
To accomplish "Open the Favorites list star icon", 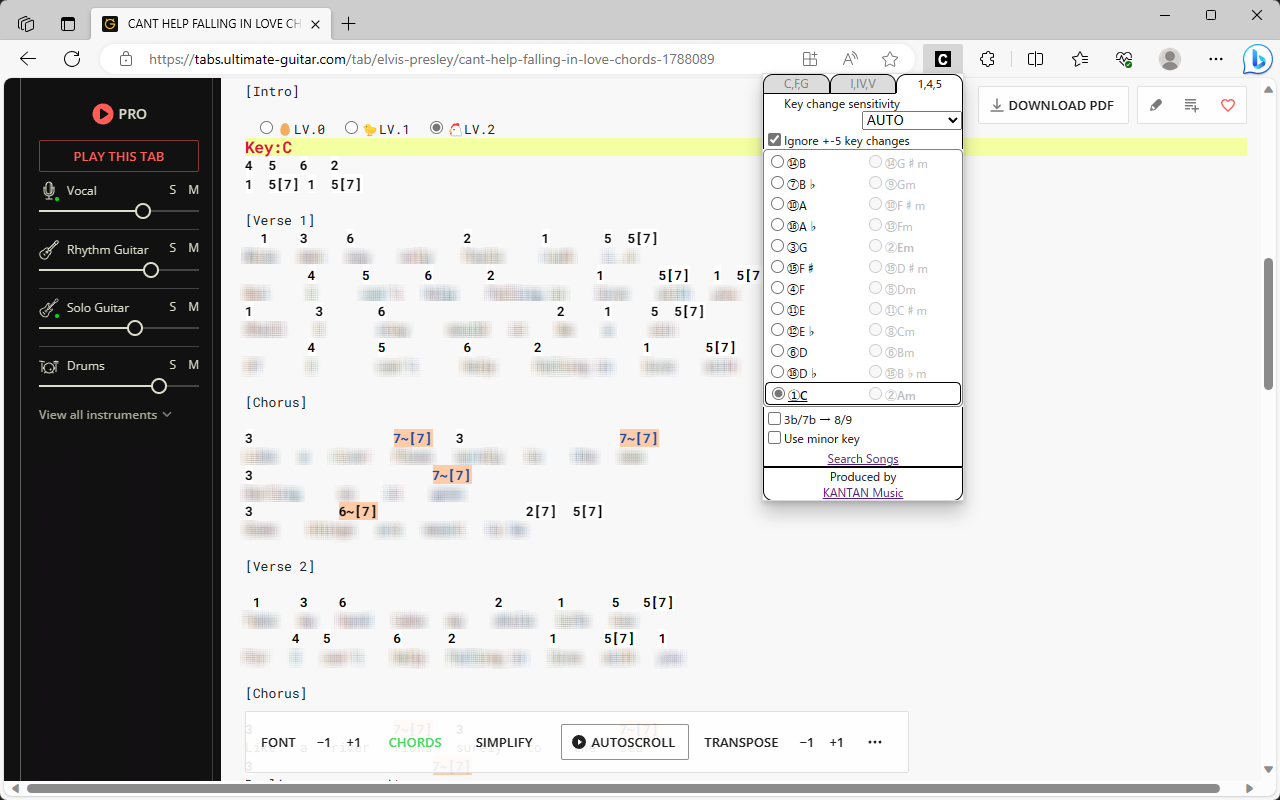I will [x=1080, y=59].
